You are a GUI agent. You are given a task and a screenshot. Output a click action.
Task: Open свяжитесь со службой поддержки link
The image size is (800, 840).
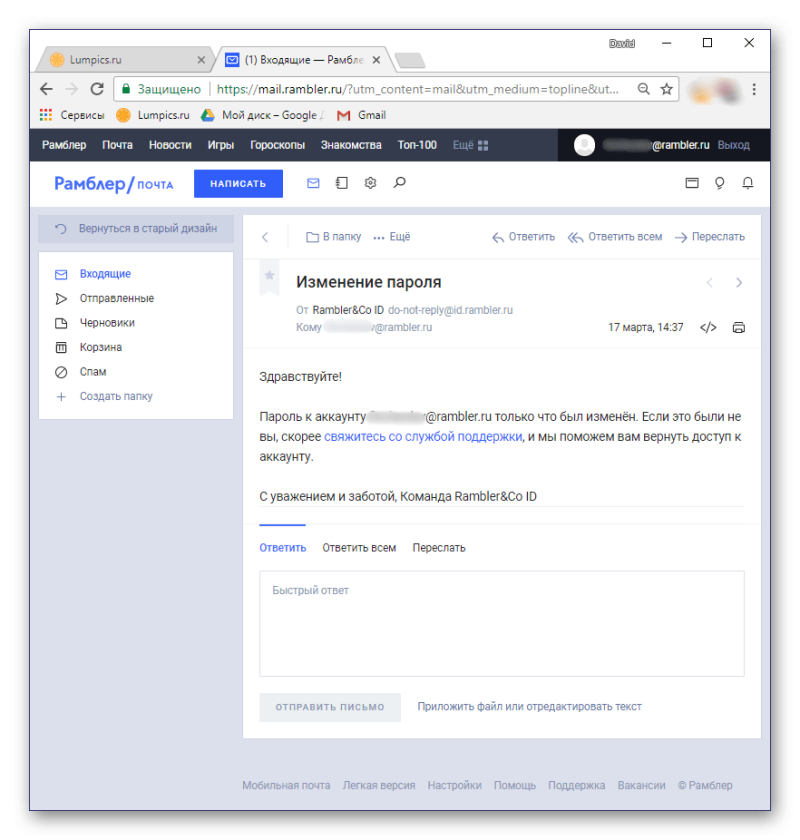423,437
